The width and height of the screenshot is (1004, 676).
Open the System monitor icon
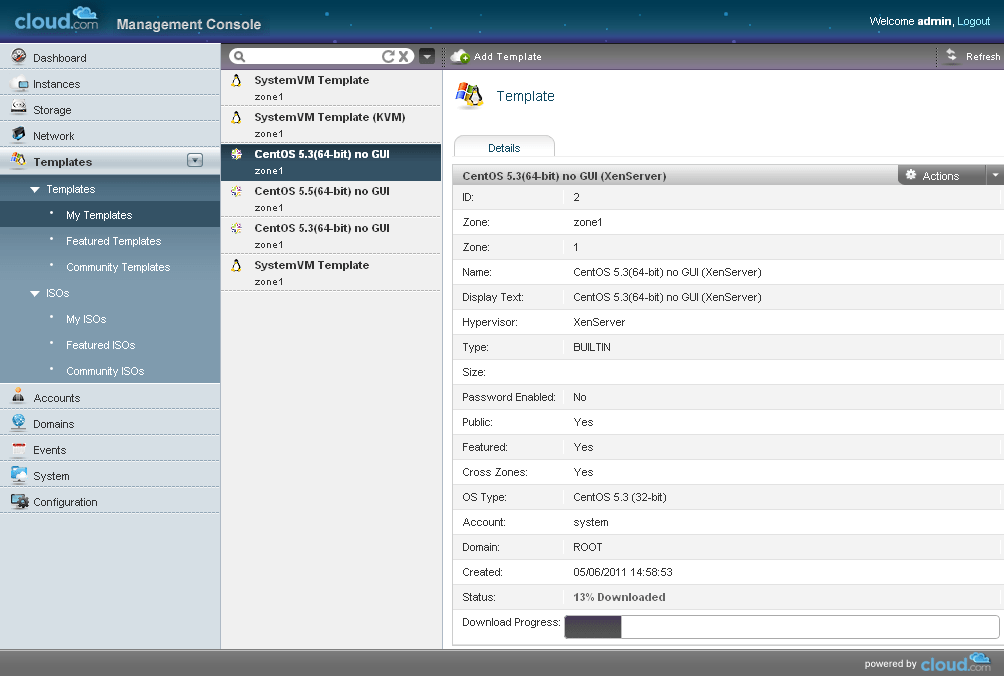[19, 475]
